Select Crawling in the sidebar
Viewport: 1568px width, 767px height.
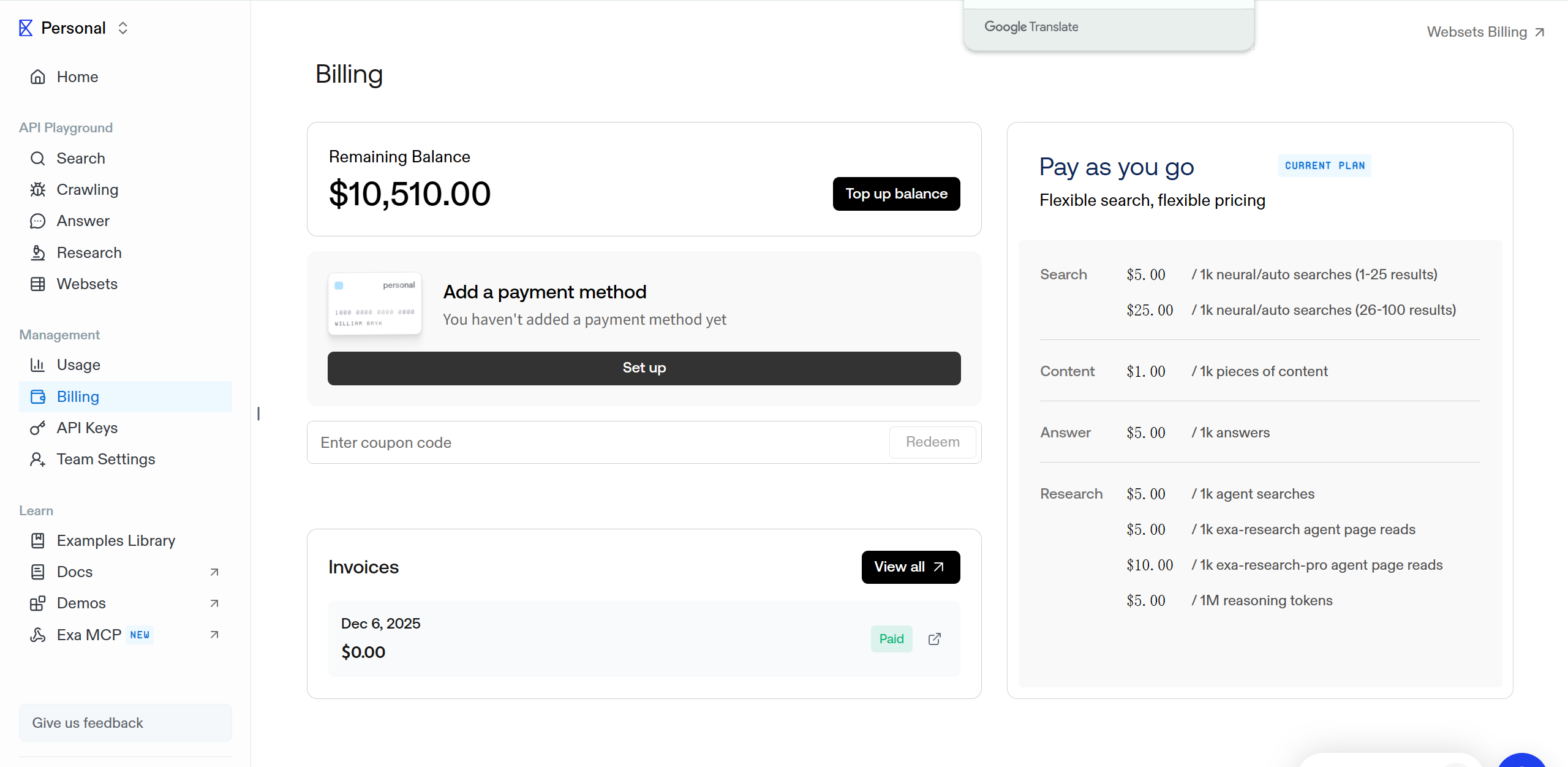(126, 190)
